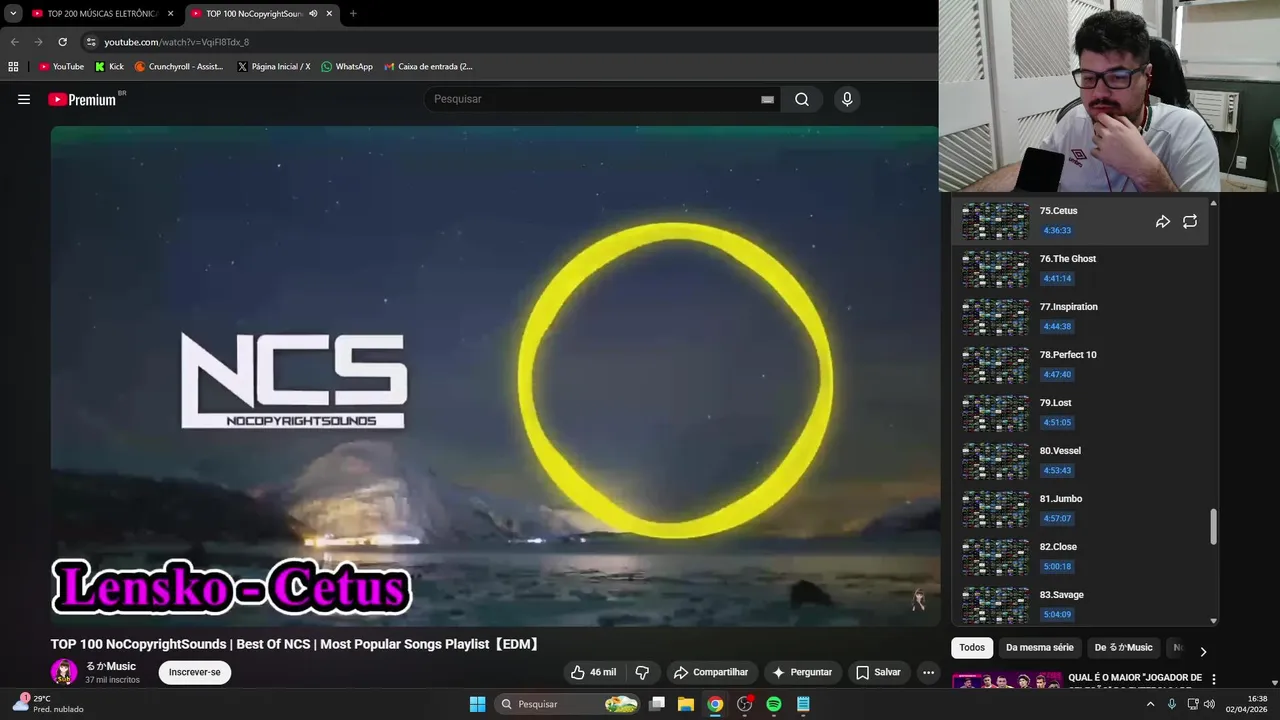Open the tab search dropdown arrow
Viewport: 1280px width, 720px height.
click(x=13, y=14)
